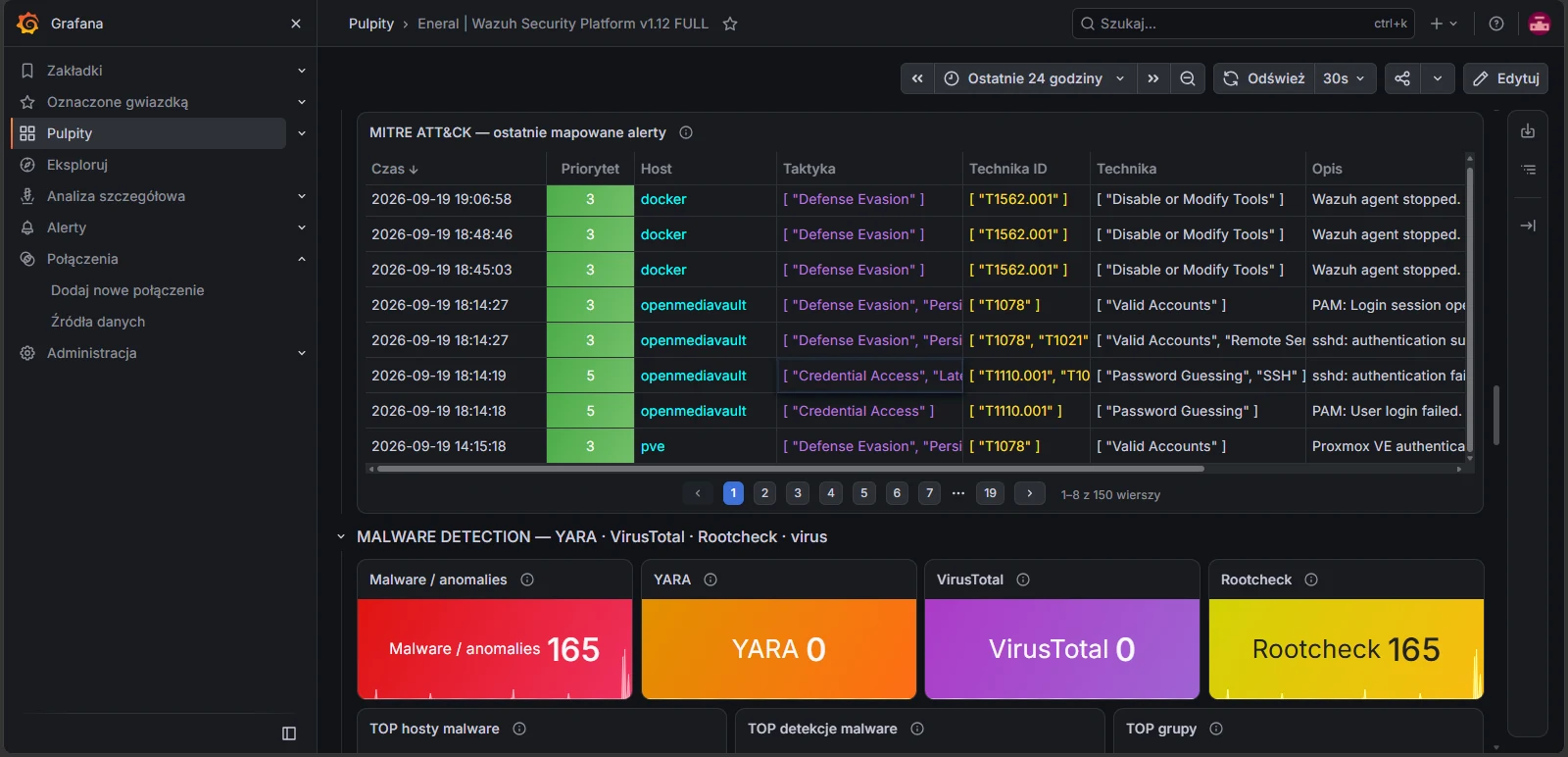Open the outline icon in right sidebar
Image resolution: width=1568 pixels, height=757 pixels.
click(1528, 170)
